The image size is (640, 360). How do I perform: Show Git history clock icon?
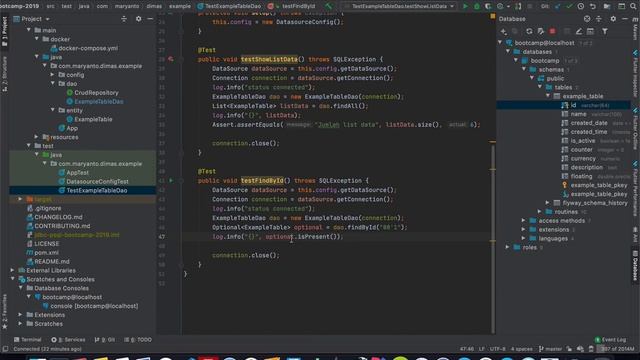click(x=581, y=6)
